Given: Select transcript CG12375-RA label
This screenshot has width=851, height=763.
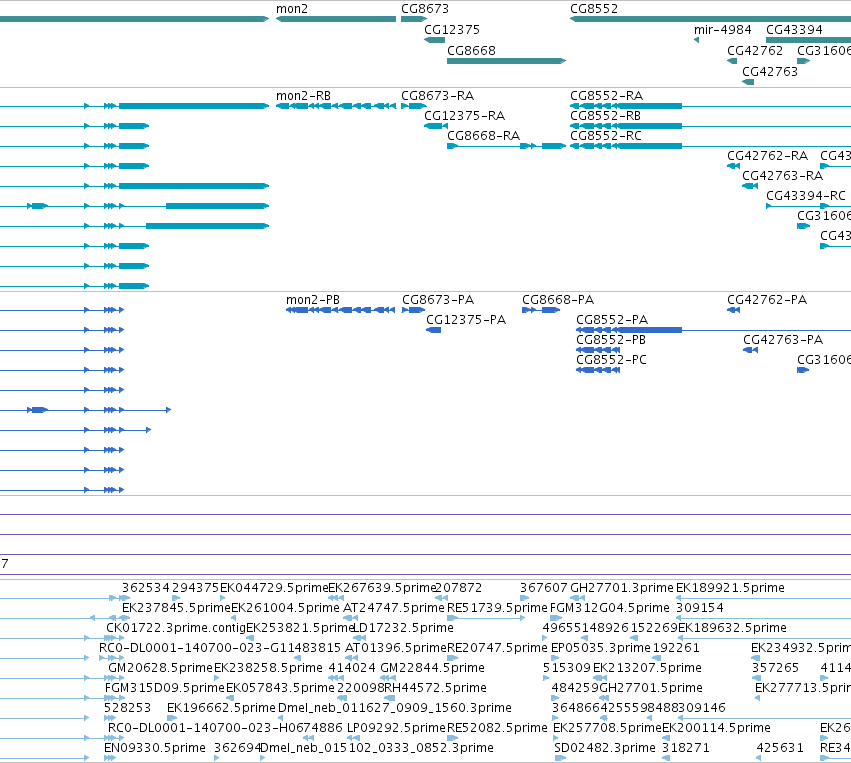Looking at the screenshot, I should (465, 116).
